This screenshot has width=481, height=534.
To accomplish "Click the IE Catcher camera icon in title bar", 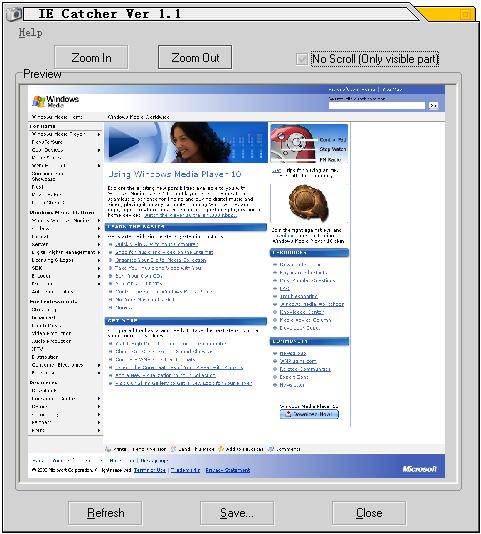I will (x=14, y=14).
